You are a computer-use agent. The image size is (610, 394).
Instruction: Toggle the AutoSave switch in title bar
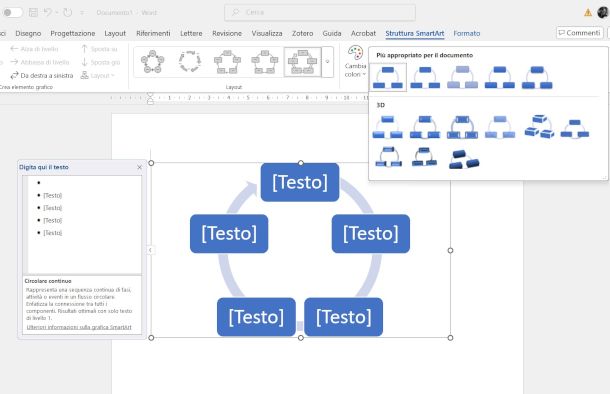12,12
